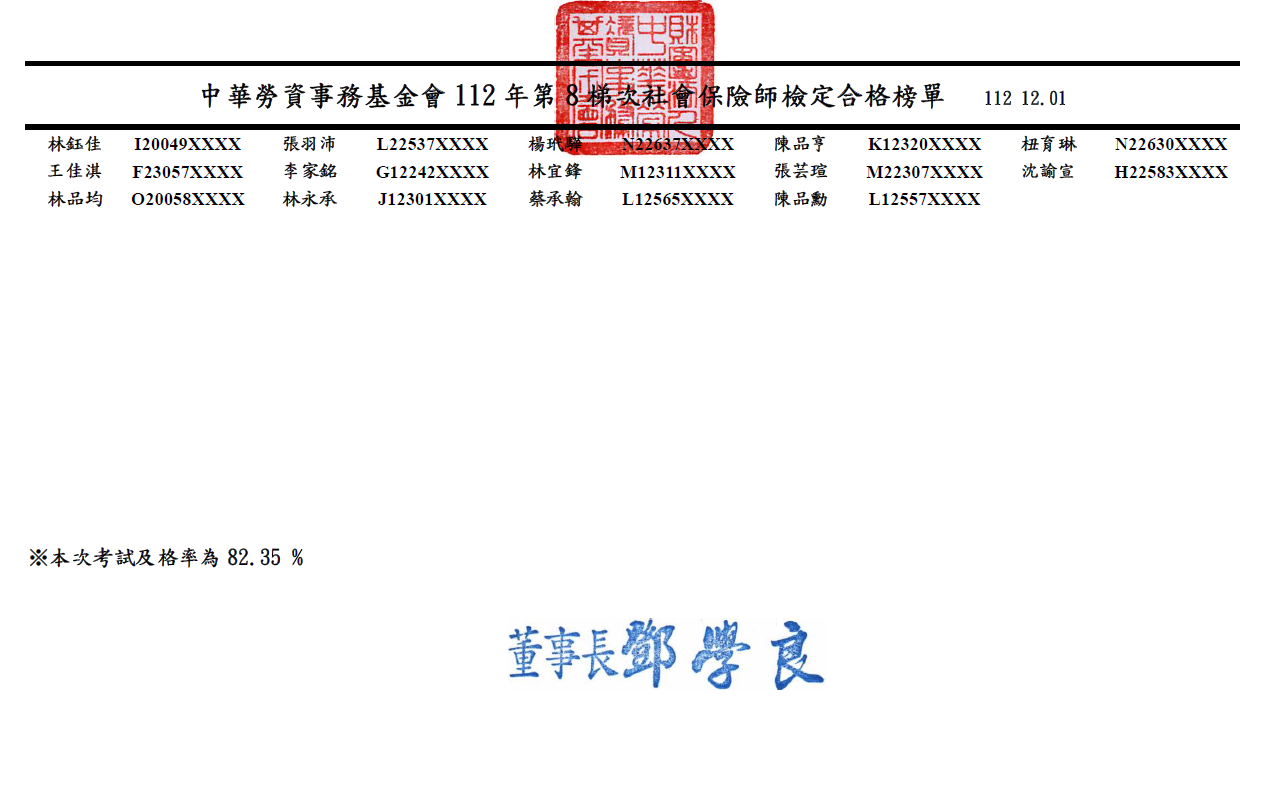Select the ID number L12557XXXX
The height and width of the screenshot is (790, 1265).
tap(924, 199)
